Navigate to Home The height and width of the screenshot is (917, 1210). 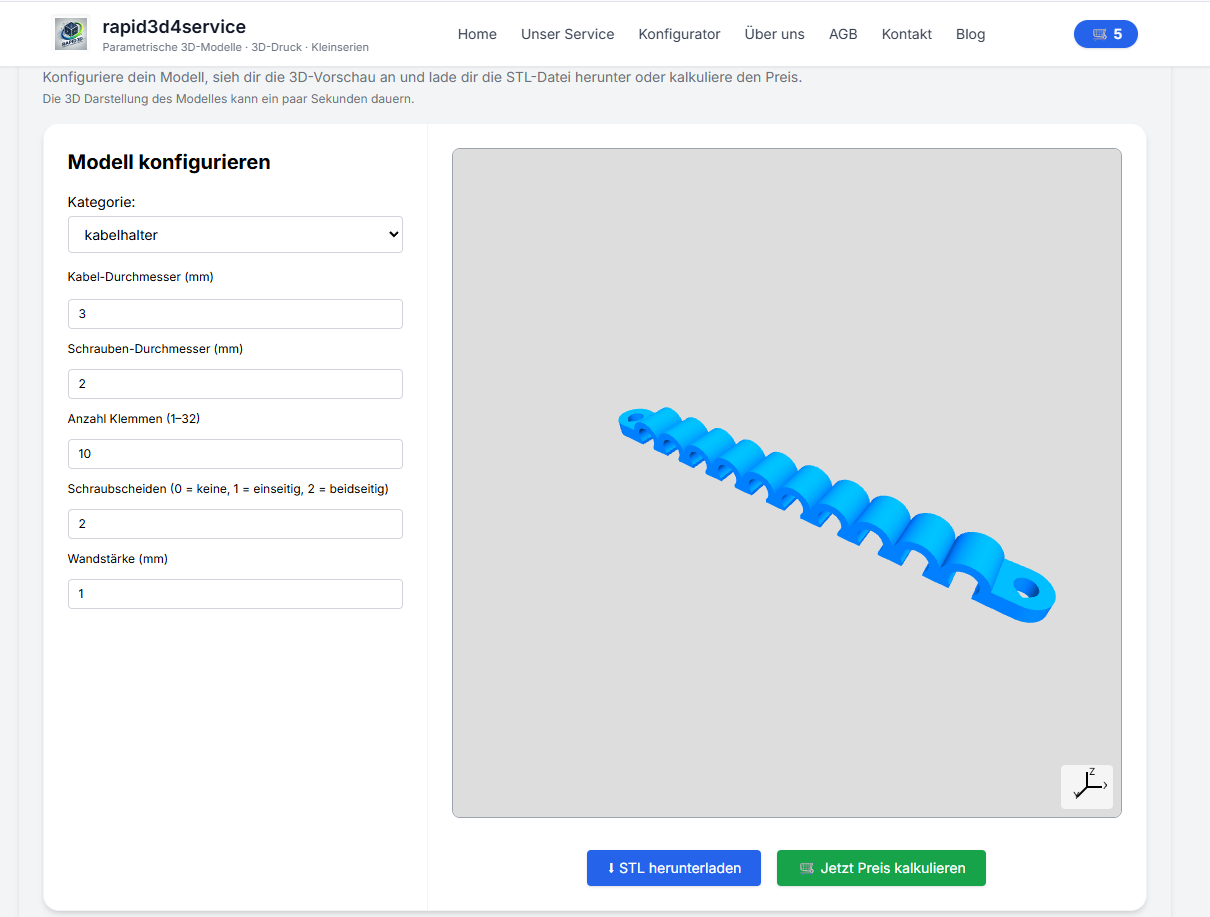point(477,33)
